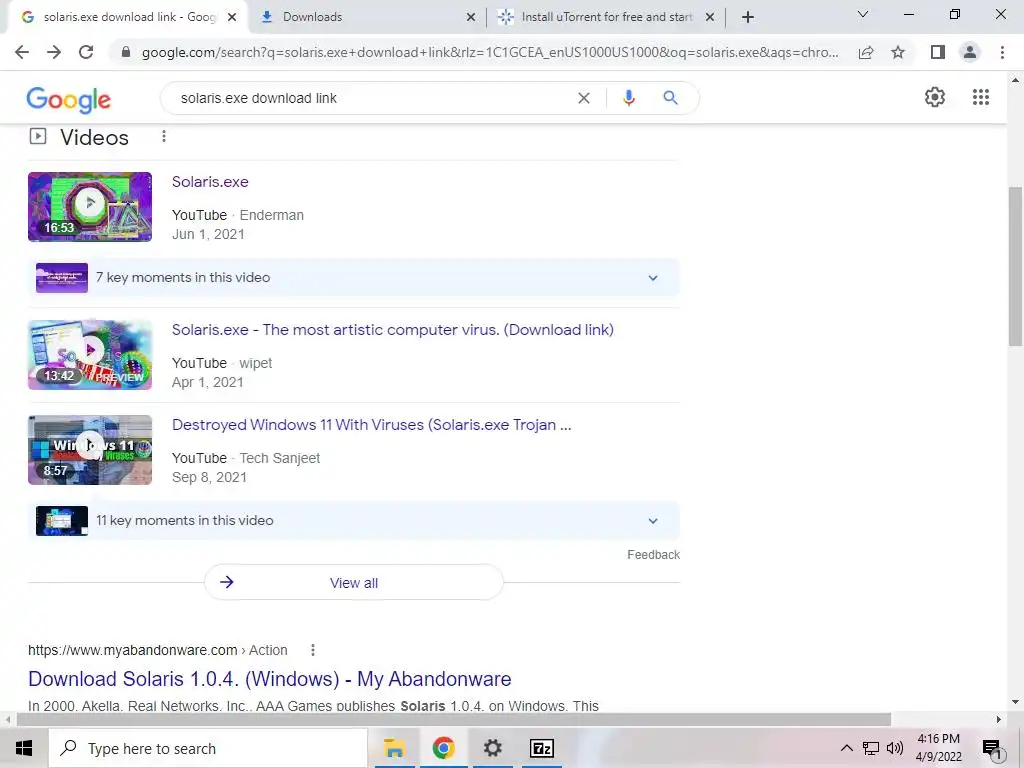Expand 7 key moments in this video

[x=354, y=278]
